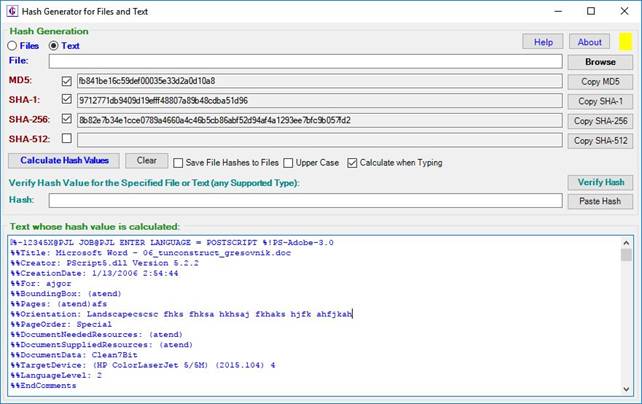Select the Files radio button
The height and width of the screenshot is (404, 642).
(13, 45)
